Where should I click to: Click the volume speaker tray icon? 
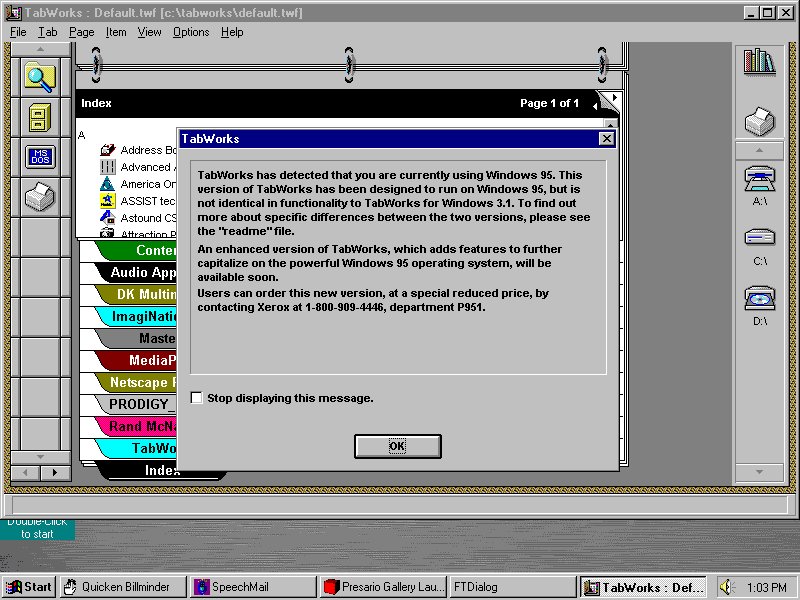pos(727,587)
